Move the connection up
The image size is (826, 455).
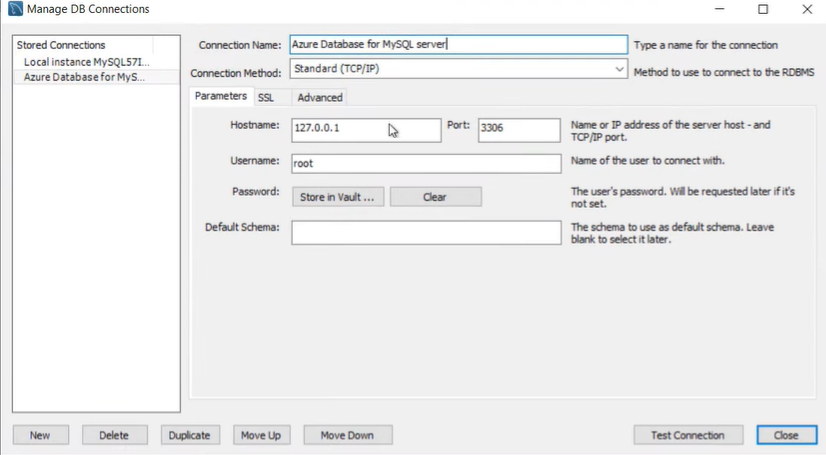261,436
